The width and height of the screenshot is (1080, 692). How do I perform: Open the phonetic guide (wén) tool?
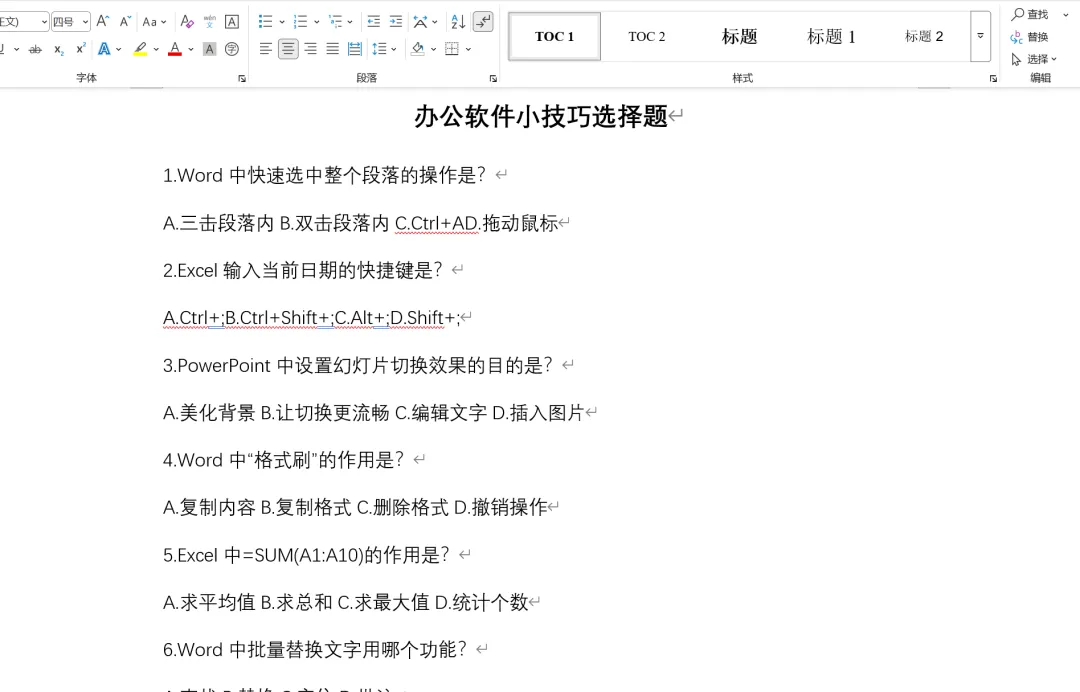pos(210,21)
